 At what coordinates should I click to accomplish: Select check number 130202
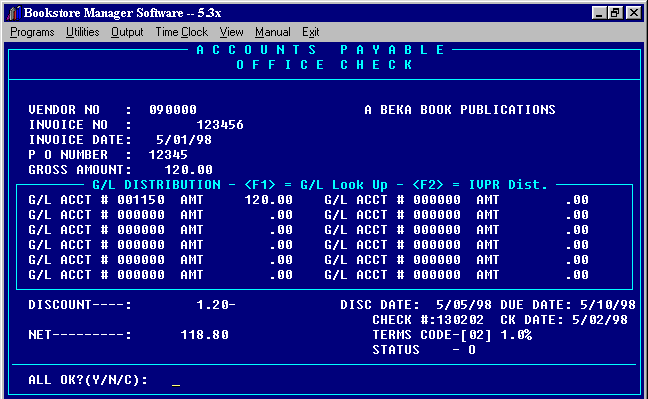coord(460,320)
